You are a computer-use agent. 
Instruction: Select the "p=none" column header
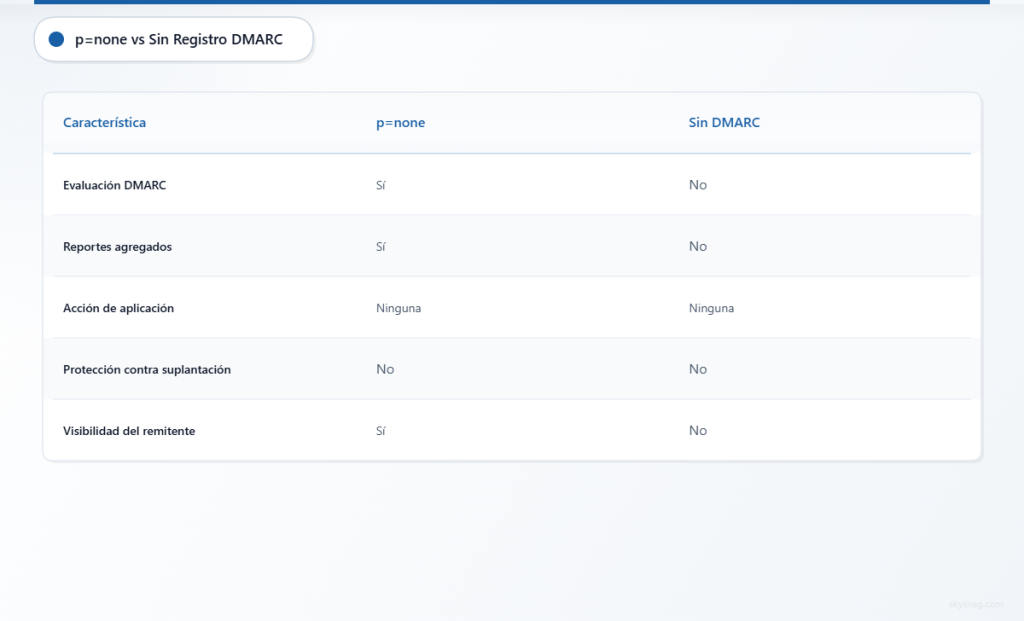[400, 123]
